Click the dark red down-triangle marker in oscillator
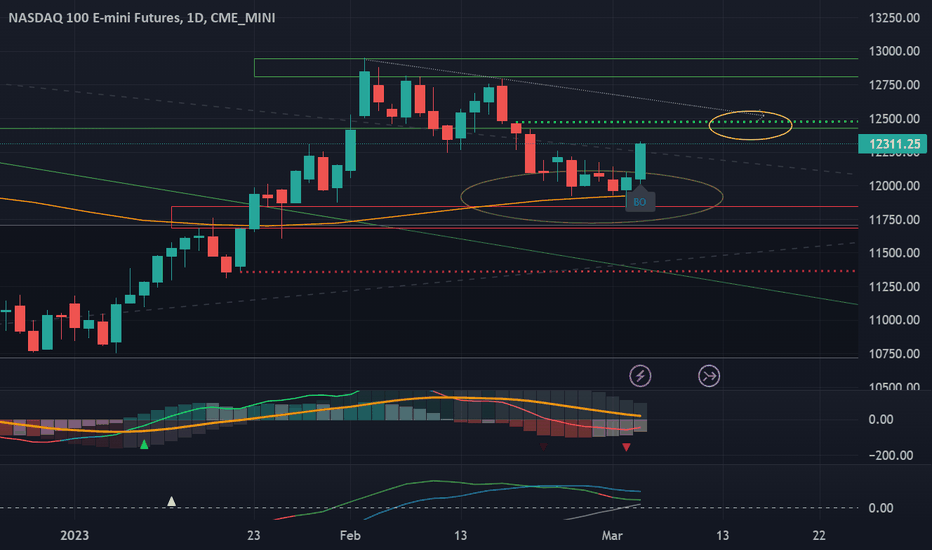The image size is (932, 550). pos(543,446)
